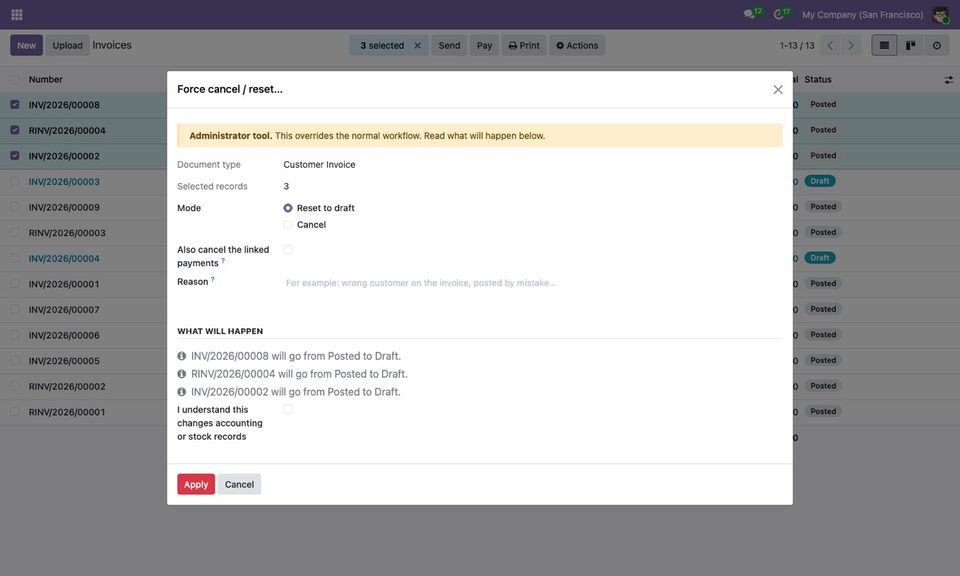The width and height of the screenshot is (960, 576).
Task: Click into the Reason text field
Action: coord(533,283)
